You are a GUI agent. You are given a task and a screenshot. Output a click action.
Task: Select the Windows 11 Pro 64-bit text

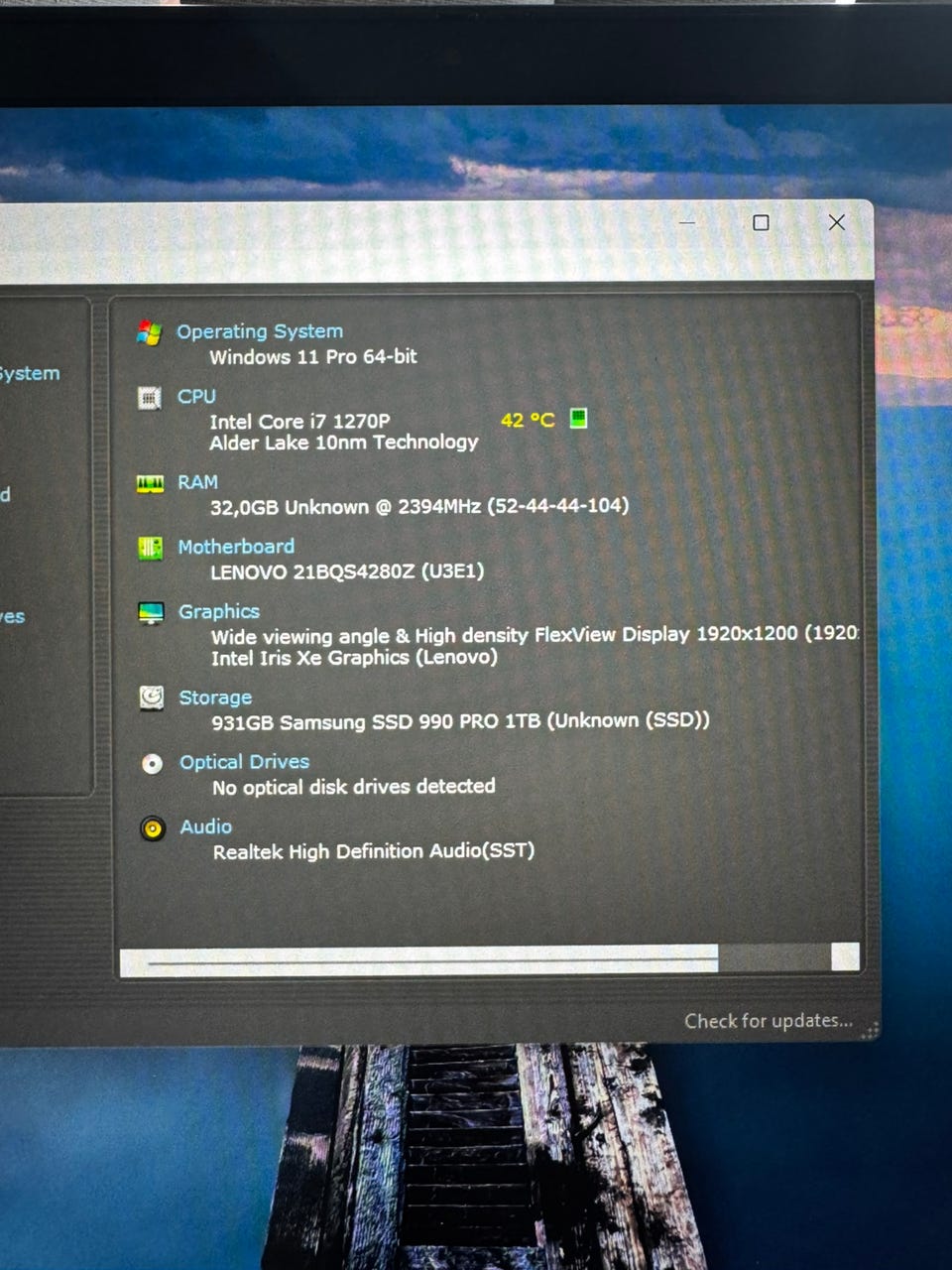coord(313,356)
